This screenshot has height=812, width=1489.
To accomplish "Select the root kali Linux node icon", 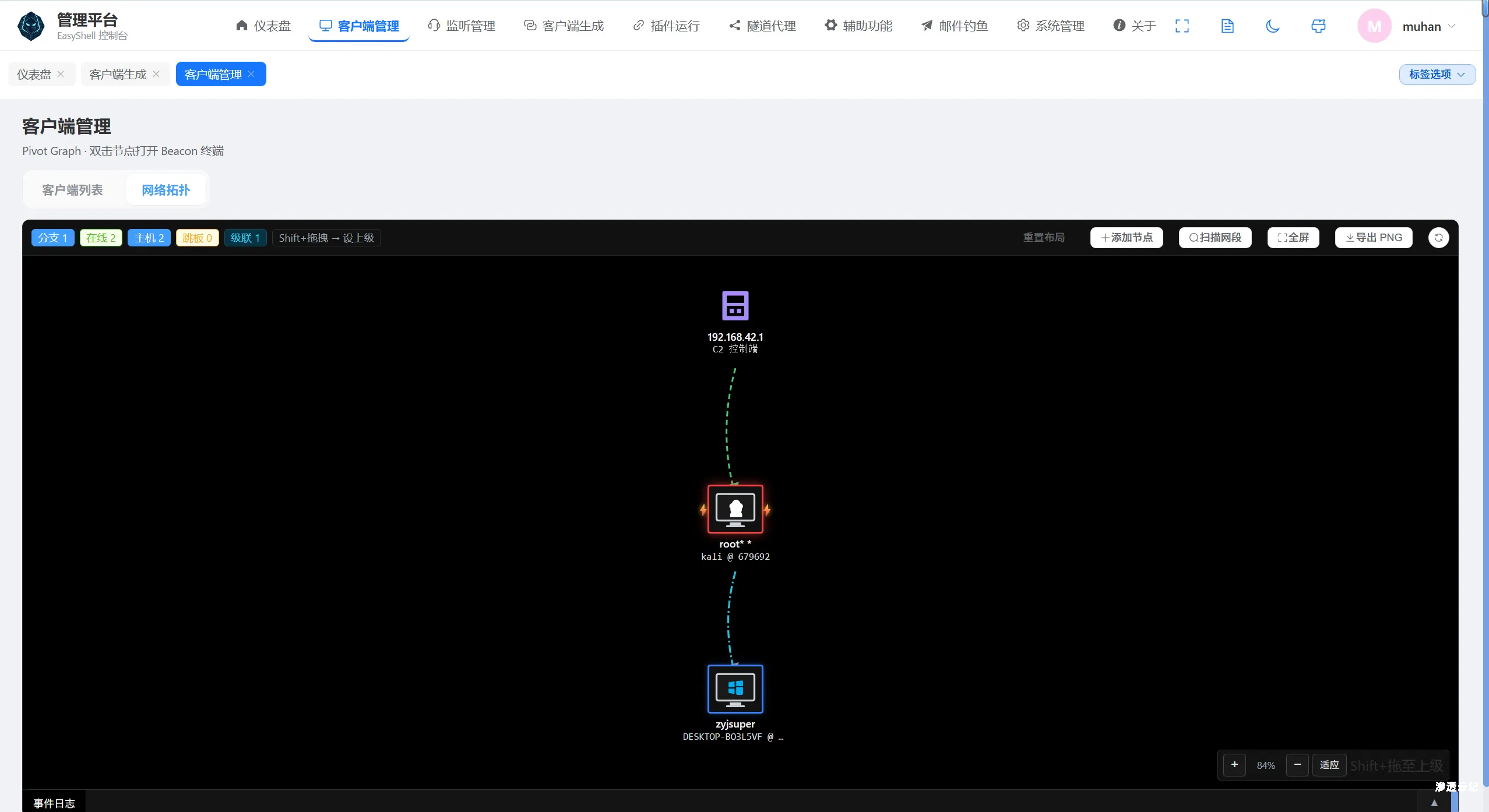I will 735,509.
